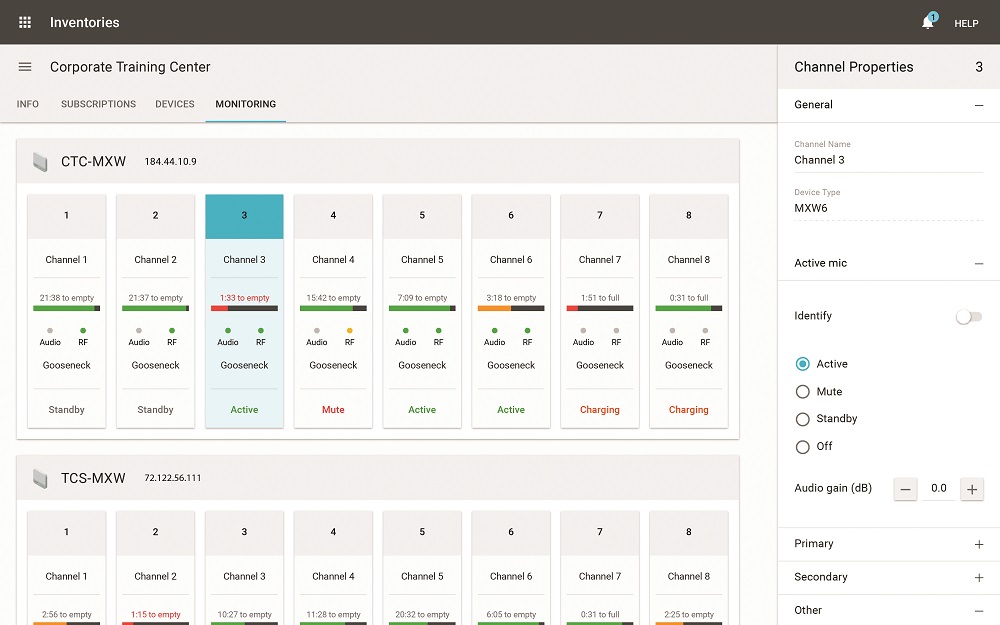Viewport: 1000px width, 625px height.
Task: Open the apps grid launcher icon
Action: pyautogui.click(x=25, y=22)
